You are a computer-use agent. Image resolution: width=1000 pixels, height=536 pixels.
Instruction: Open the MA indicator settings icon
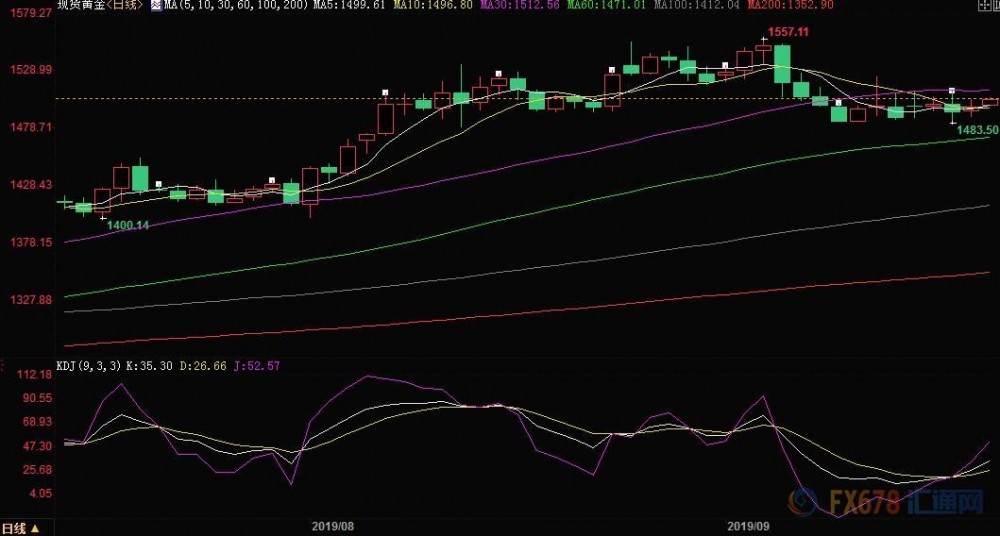coord(156,5)
